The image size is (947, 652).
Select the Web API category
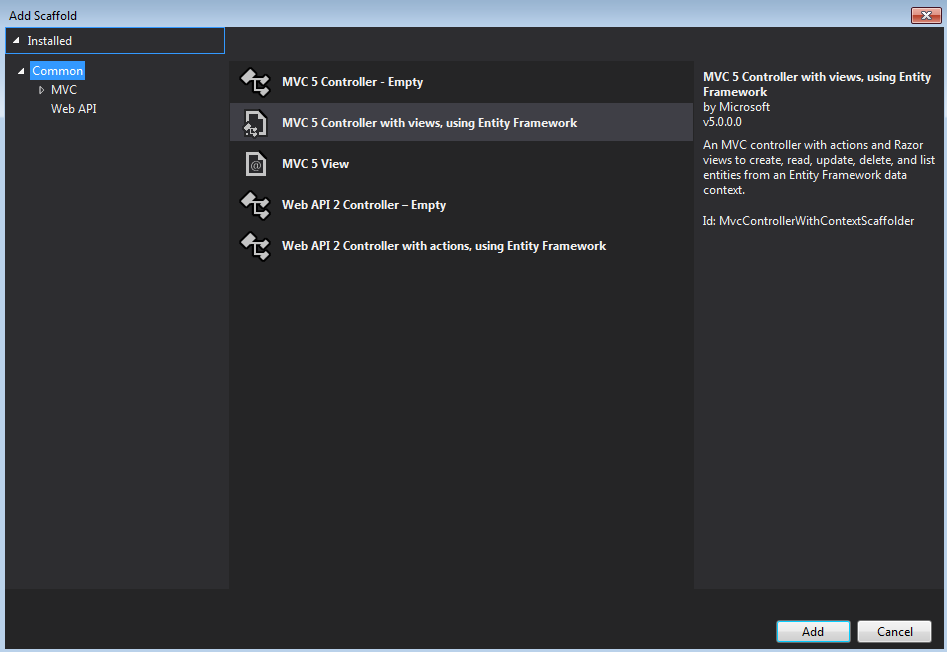click(x=73, y=109)
